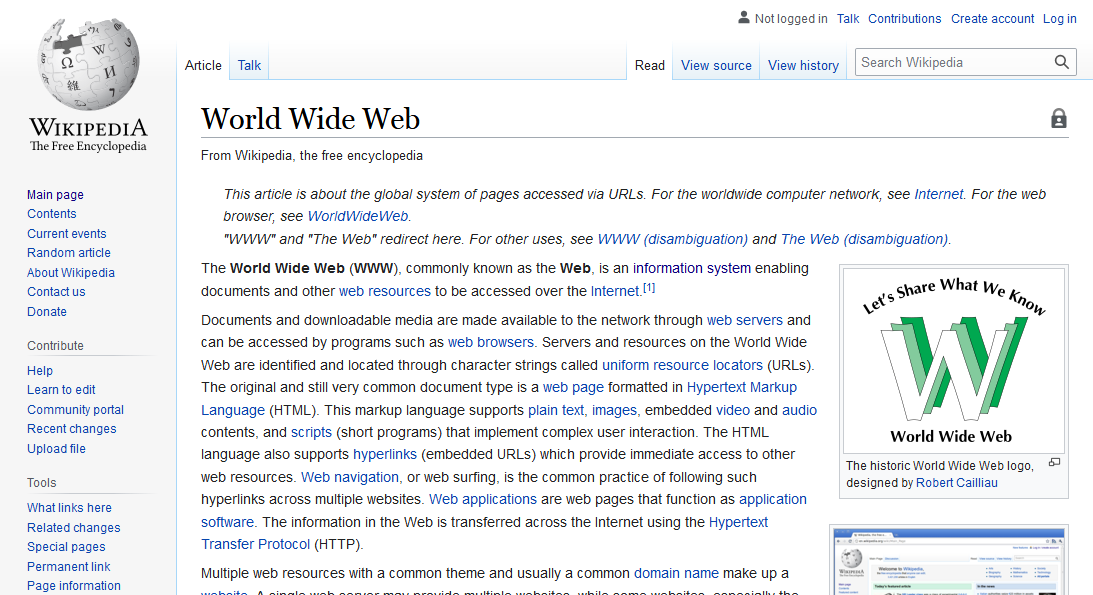Follow the plain text link
Viewport: 1093px width, 595px height.
click(x=556, y=410)
